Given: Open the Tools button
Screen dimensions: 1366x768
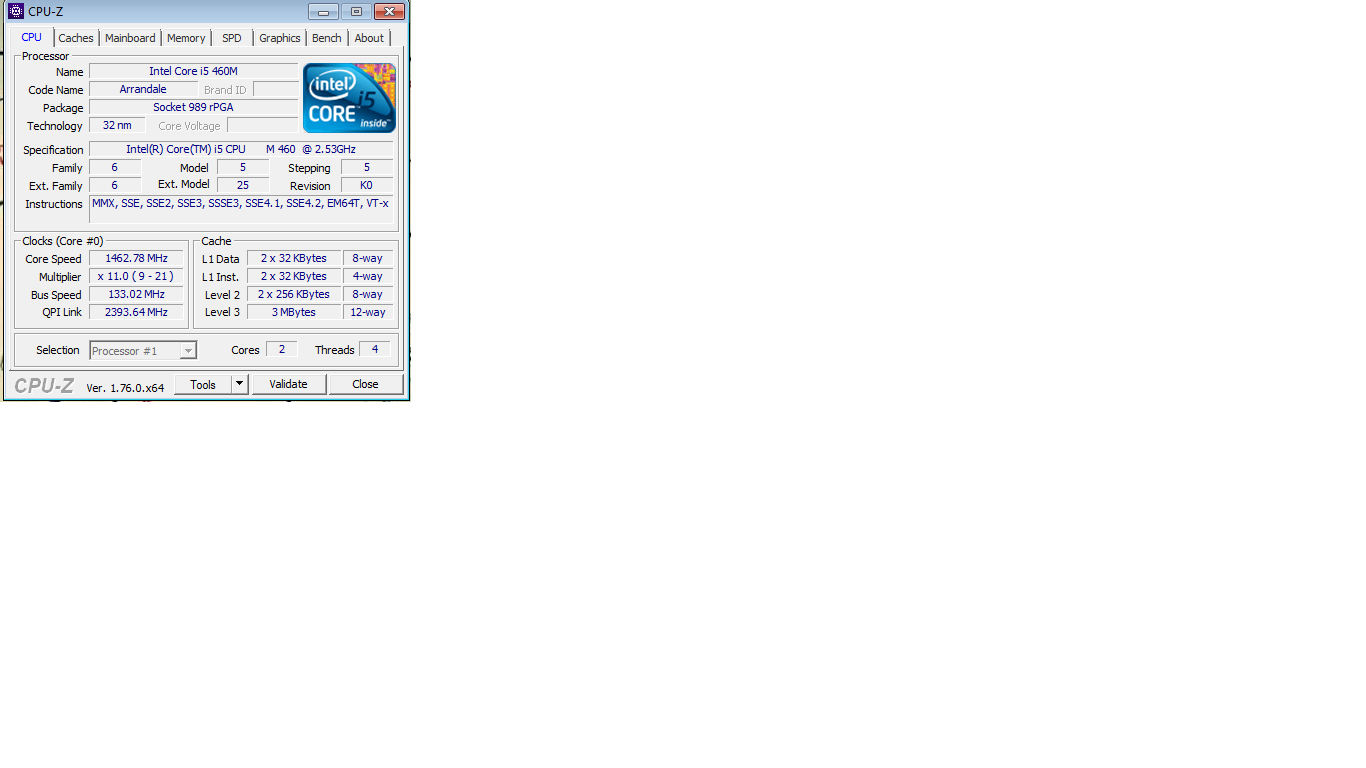Looking at the screenshot, I should point(203,384).
